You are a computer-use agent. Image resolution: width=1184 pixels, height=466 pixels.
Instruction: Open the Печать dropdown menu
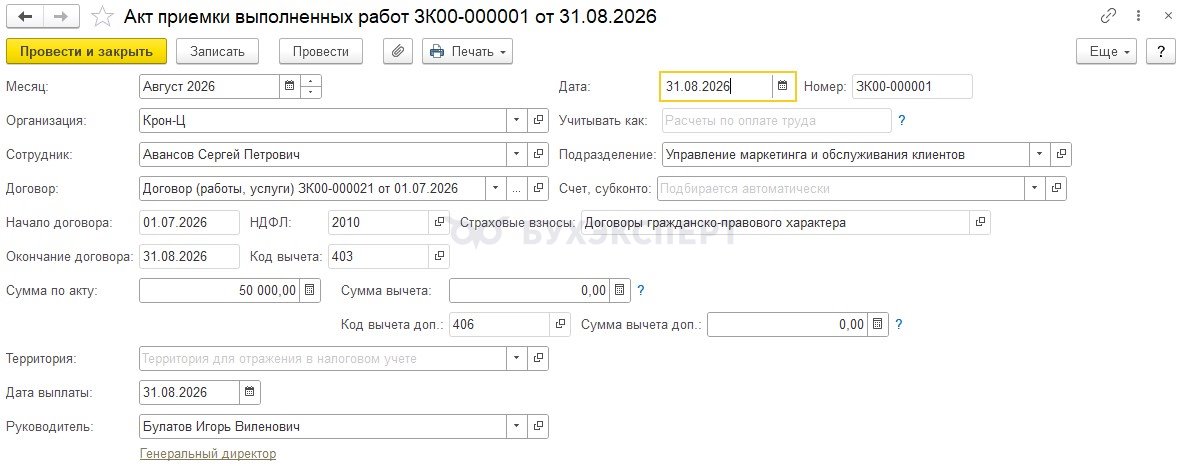click(x=467, y=51)
